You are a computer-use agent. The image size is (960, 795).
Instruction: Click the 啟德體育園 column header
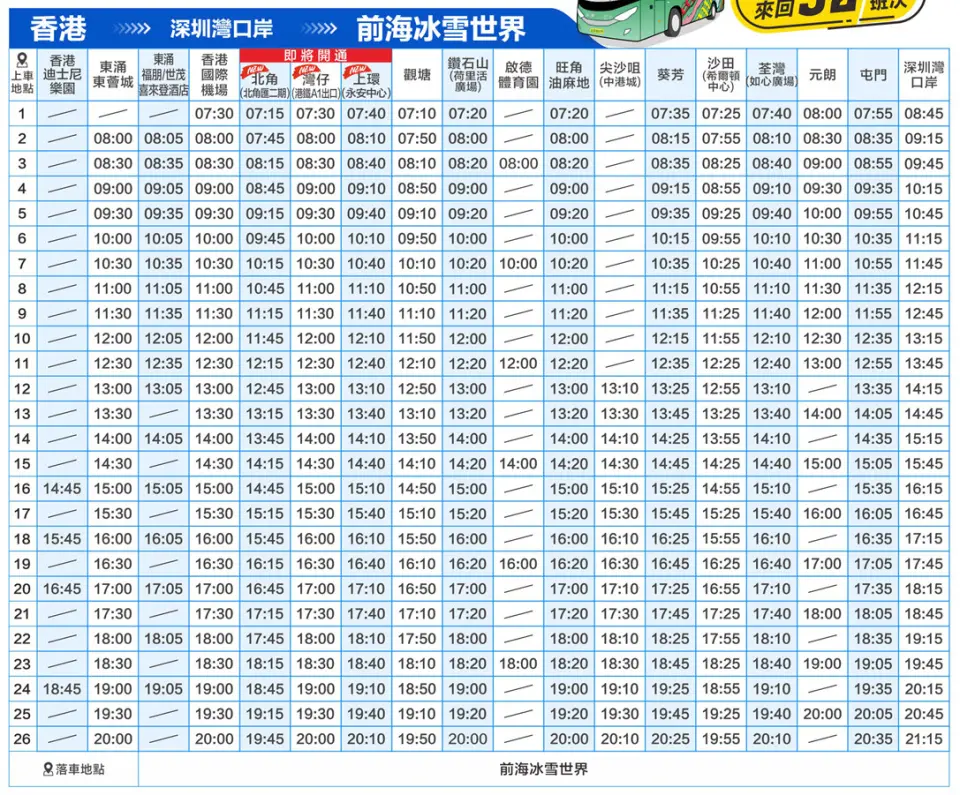pos(519,75)
